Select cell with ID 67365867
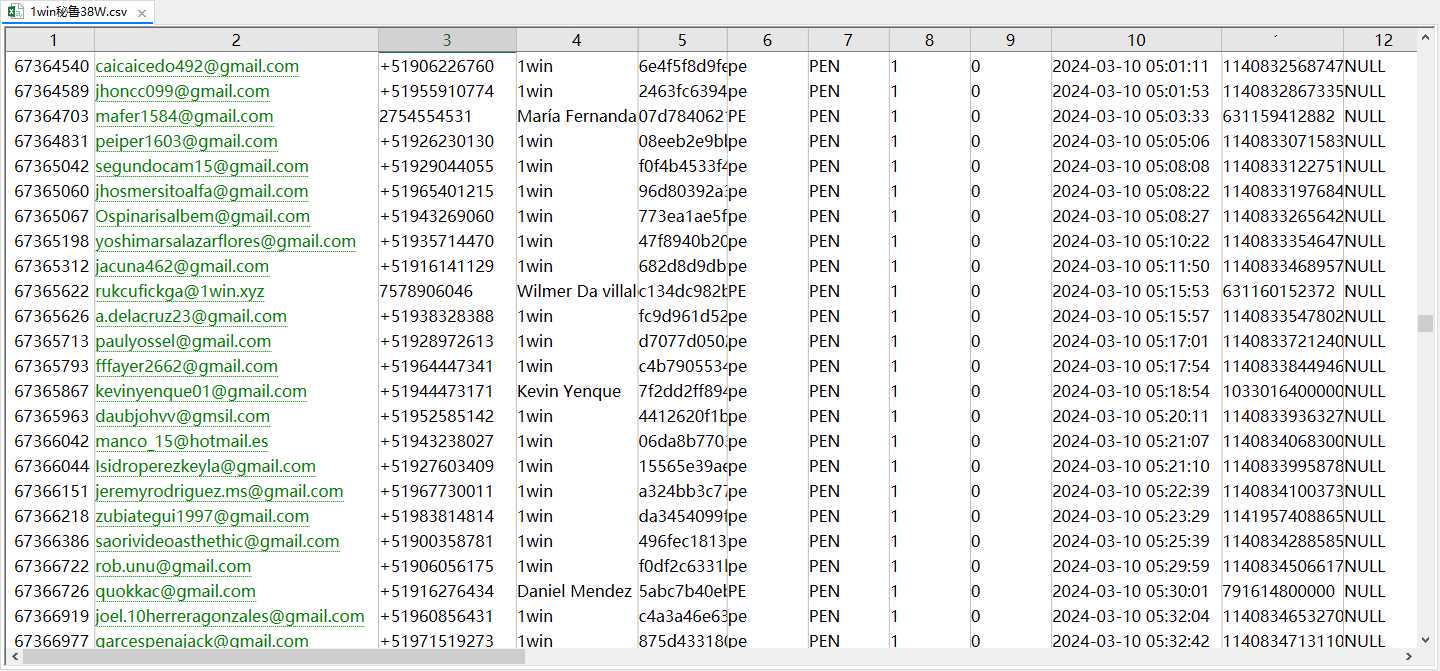 (x=52, y=391)
